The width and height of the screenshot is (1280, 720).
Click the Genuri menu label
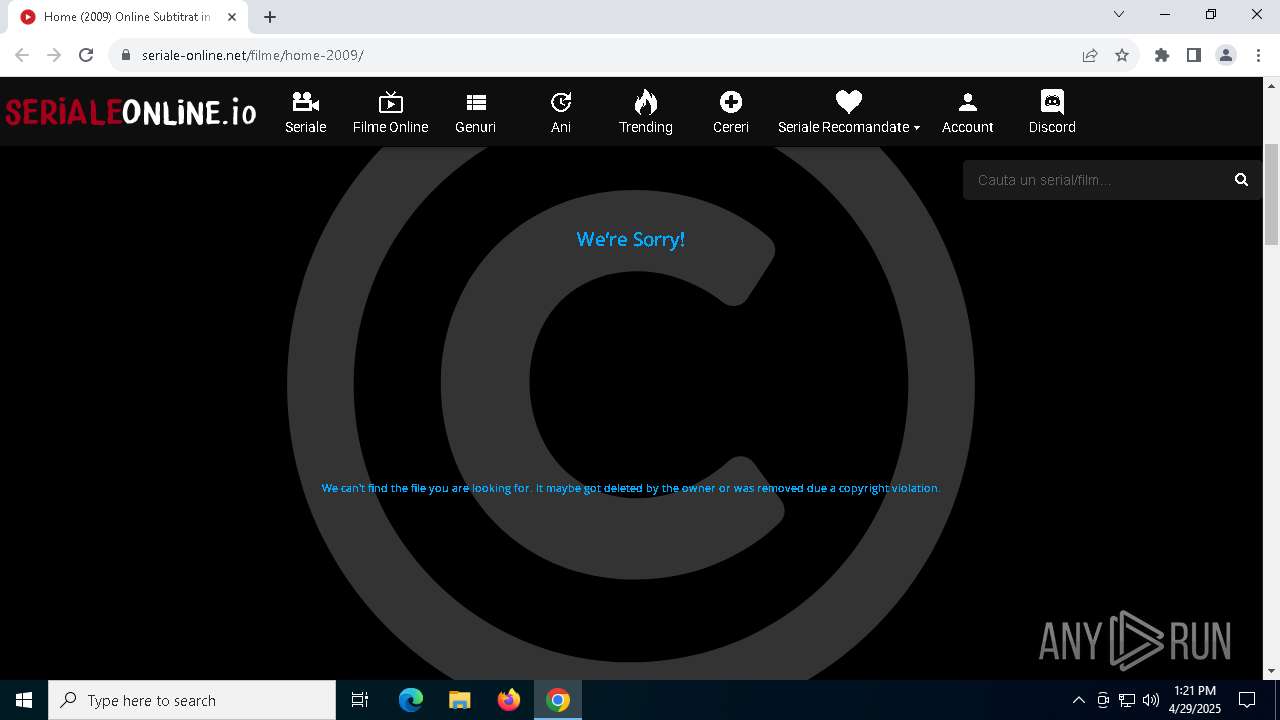(x=475, y=127)
